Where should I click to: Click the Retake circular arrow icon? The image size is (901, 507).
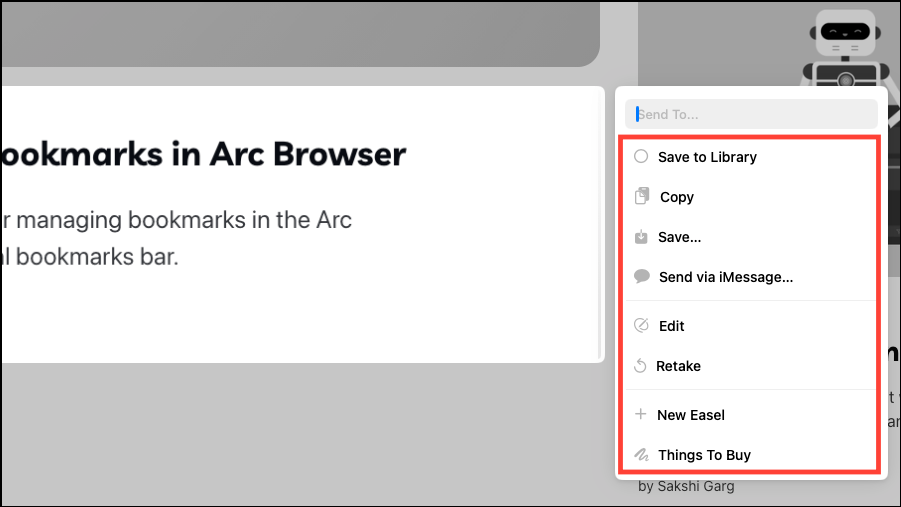pos(640,366)
